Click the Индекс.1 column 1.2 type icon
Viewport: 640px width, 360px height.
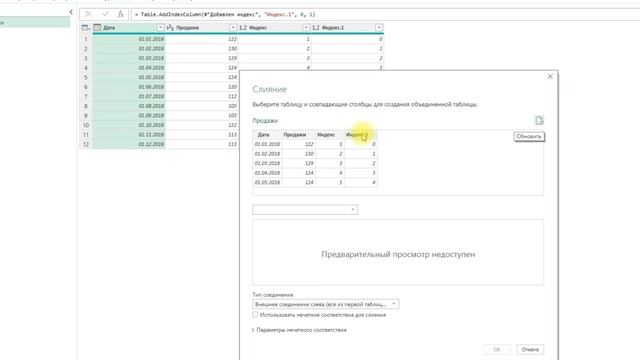click(x=316, y=28)
